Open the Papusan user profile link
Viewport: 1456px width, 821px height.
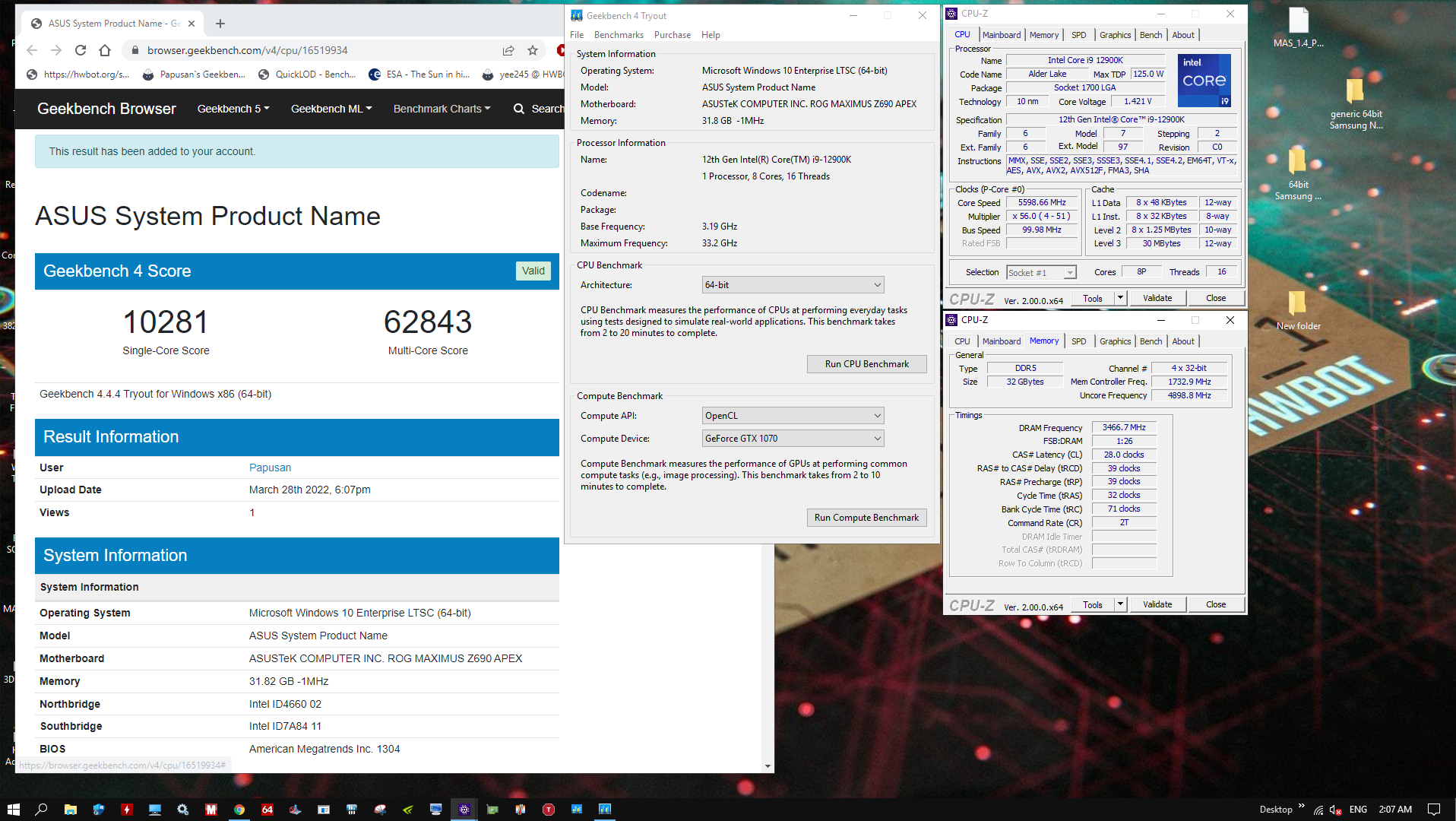[270, 468]
